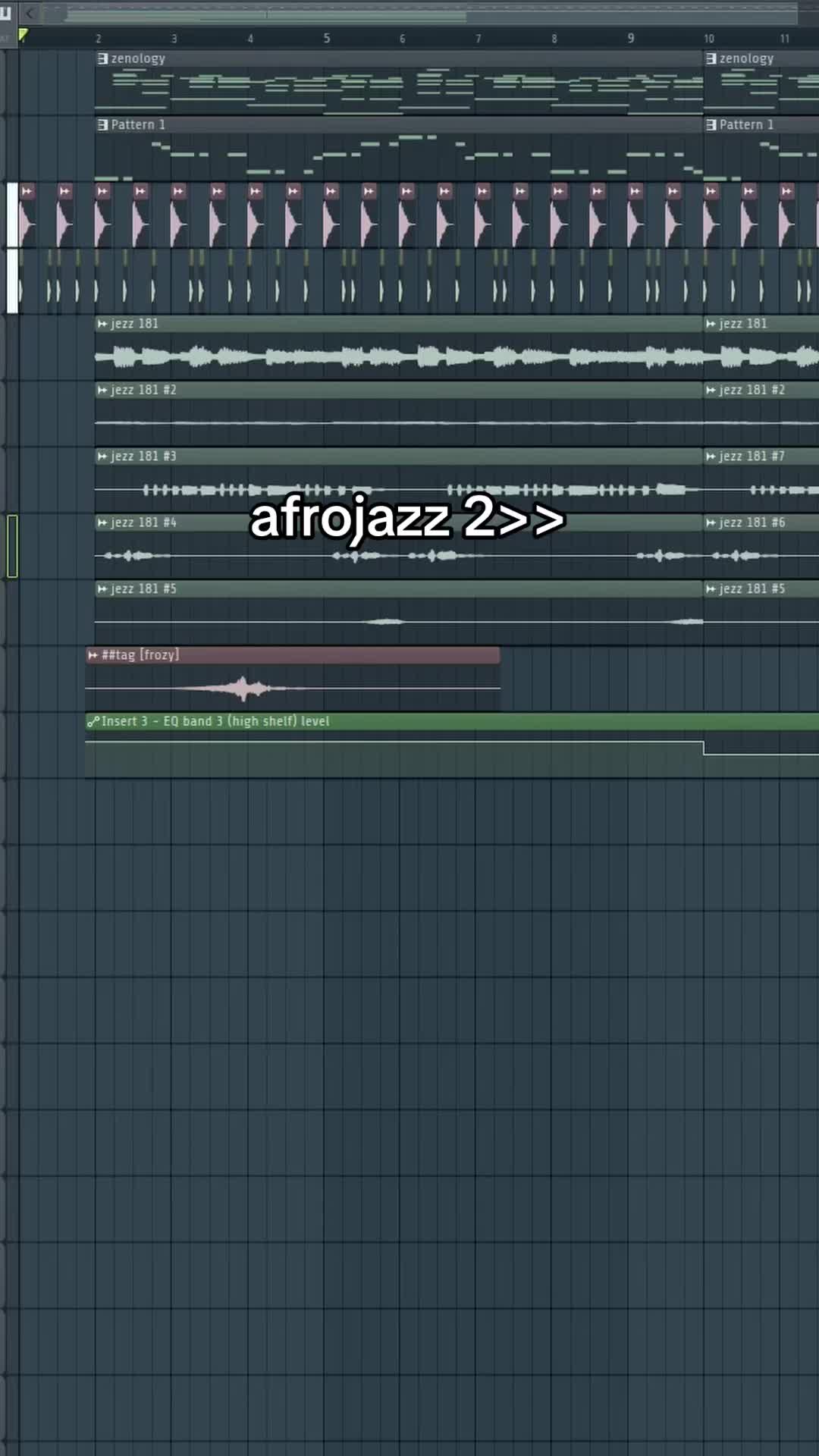Open the ##tag [frozy] clip menu icon

pyautogui.click(x=93, y=655)
